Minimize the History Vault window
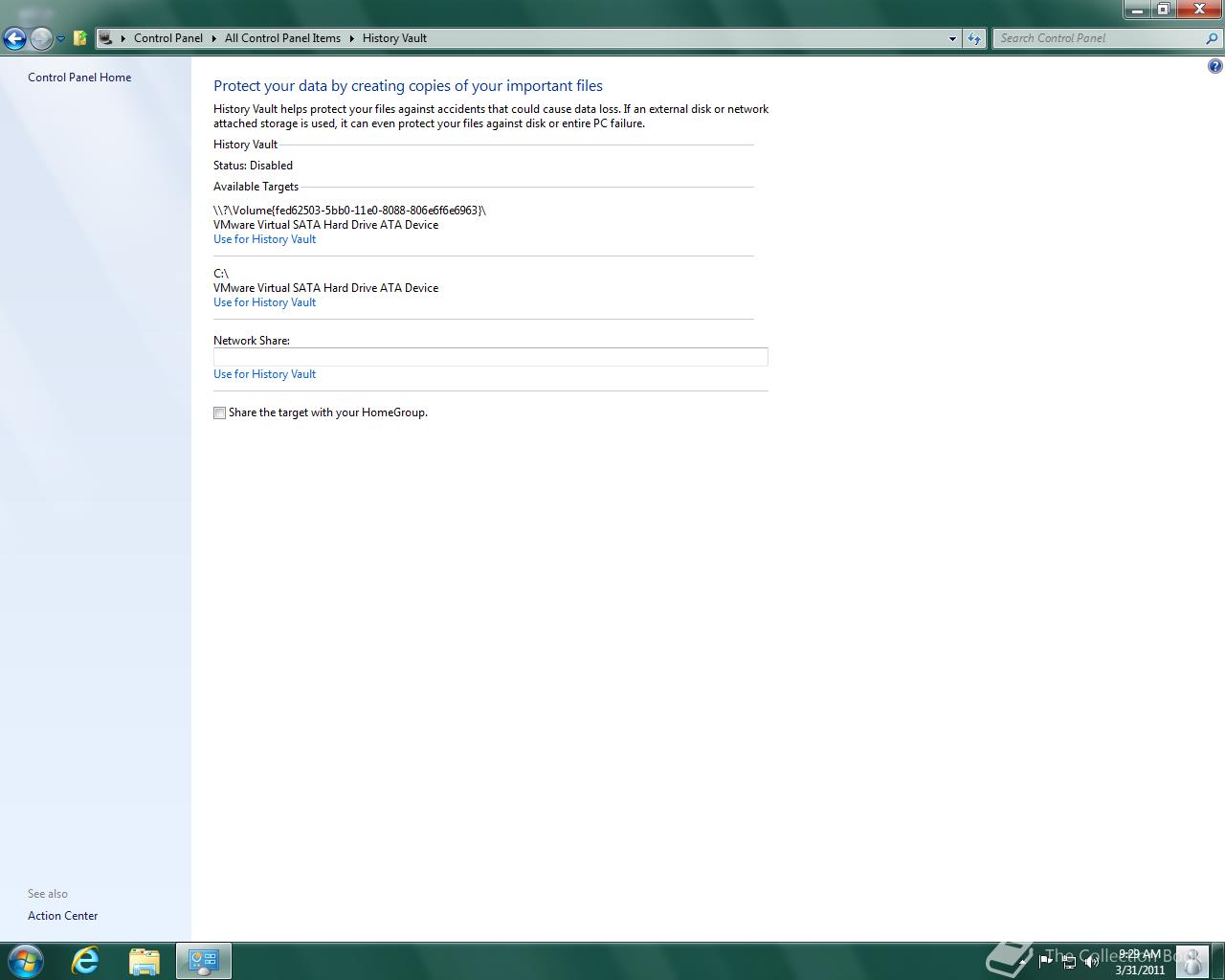Viewport: 1225px width, 980px height. 1137,10
